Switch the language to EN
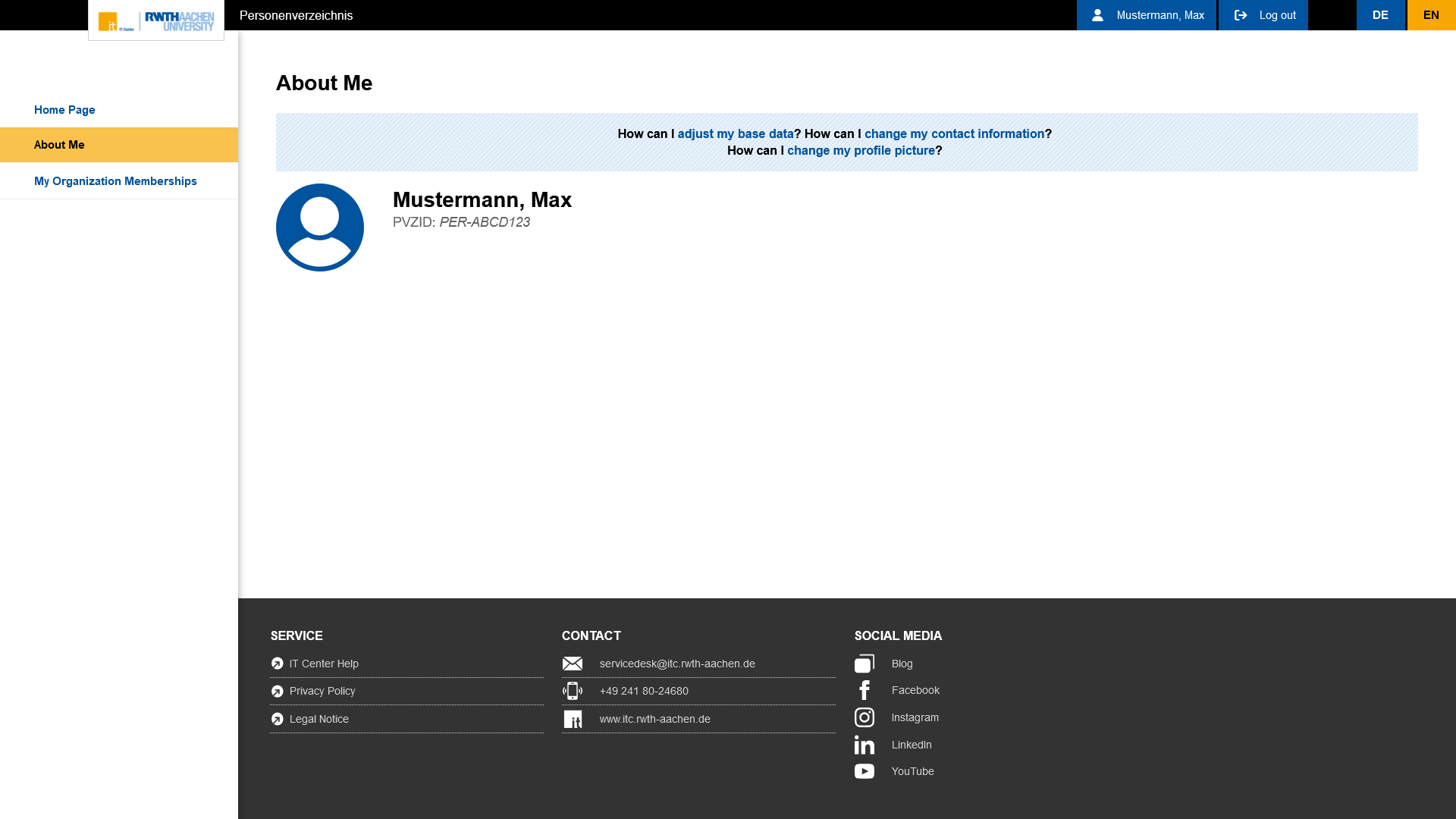The height and width of the screenshot is (819, 1456). click(x=1431, y=15)
